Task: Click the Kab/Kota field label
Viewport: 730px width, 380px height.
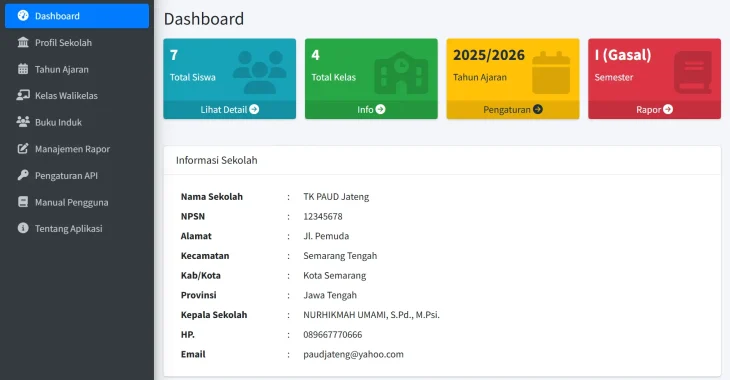Action: (201, 275)
